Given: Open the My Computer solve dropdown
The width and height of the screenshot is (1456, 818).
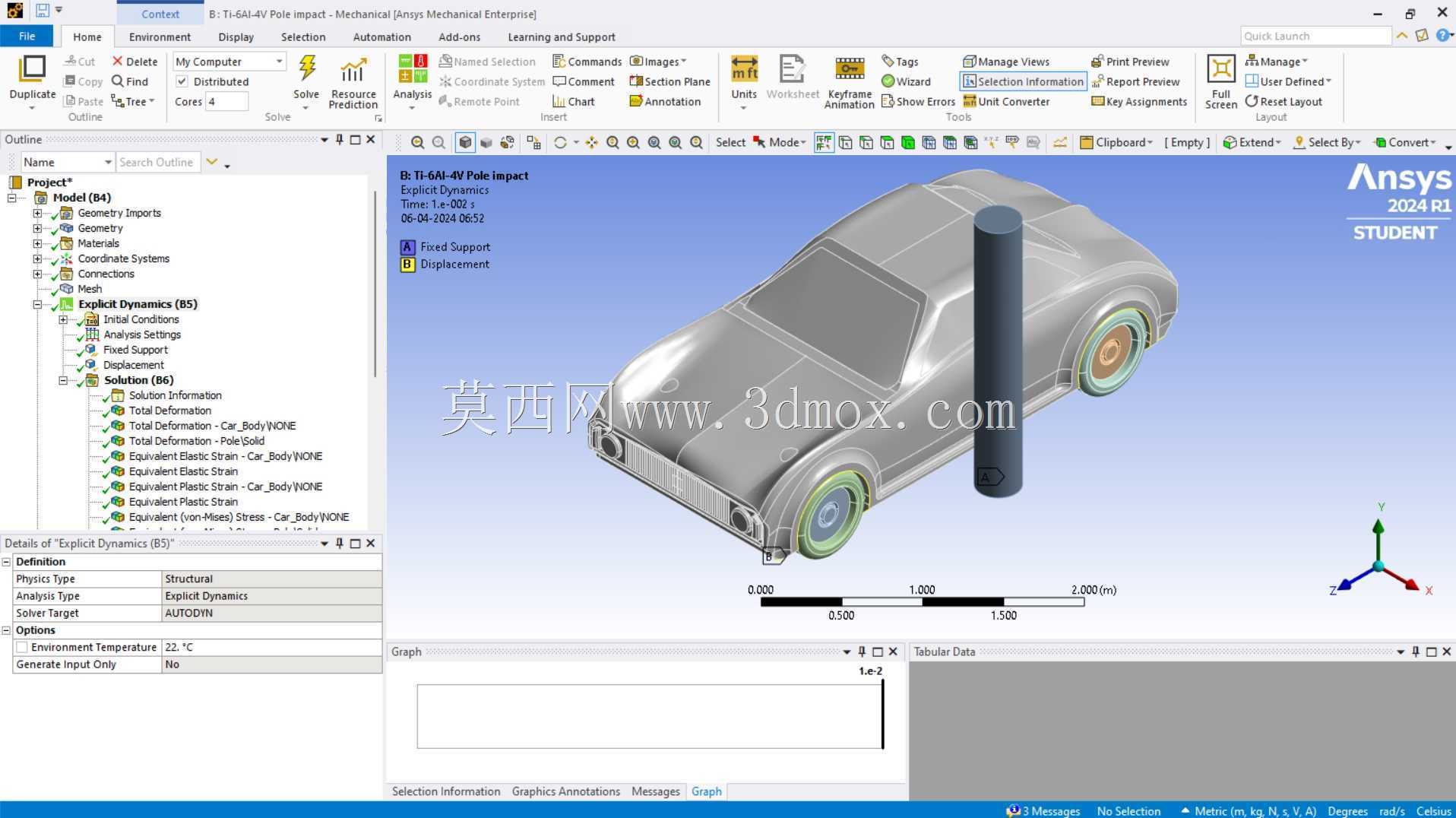Looking at the screenshot, I should 229,62.
